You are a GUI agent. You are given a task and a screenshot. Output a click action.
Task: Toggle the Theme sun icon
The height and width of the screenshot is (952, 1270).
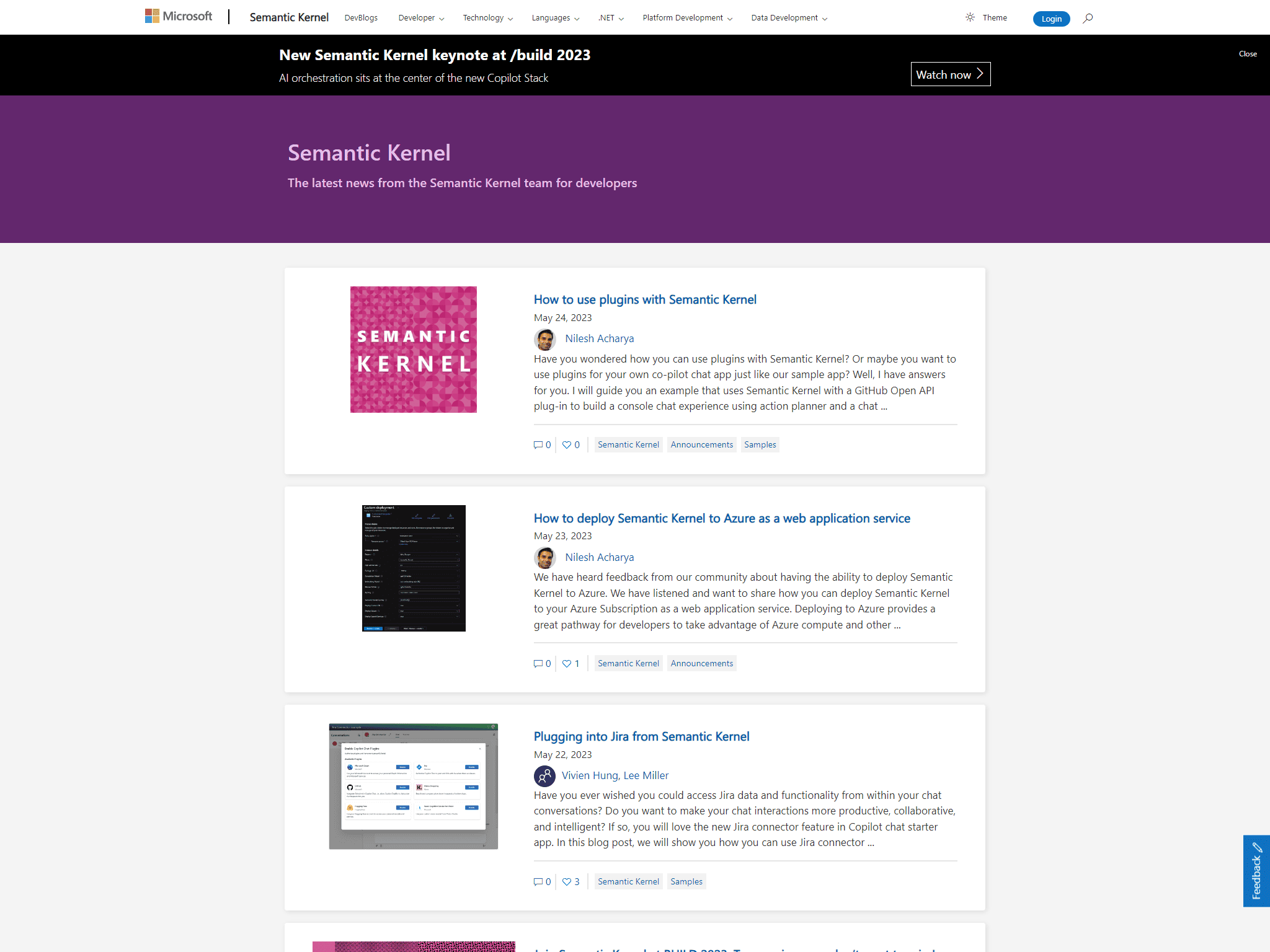click(970, 17)
